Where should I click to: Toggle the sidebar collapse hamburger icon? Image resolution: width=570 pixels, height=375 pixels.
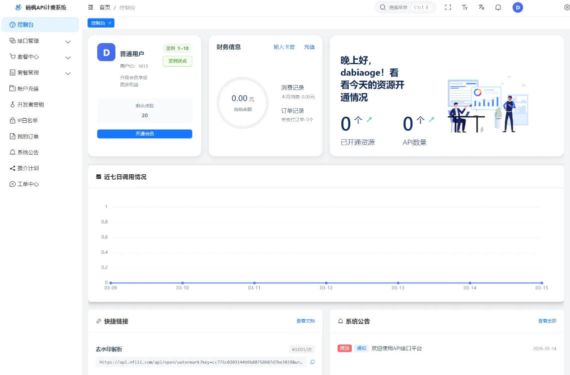pos(91,7)
